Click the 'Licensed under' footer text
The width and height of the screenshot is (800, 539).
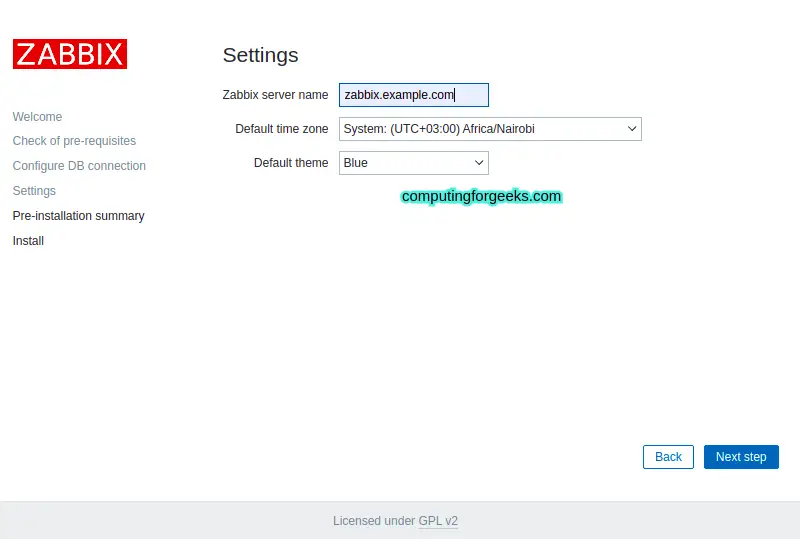click(374, 521)
